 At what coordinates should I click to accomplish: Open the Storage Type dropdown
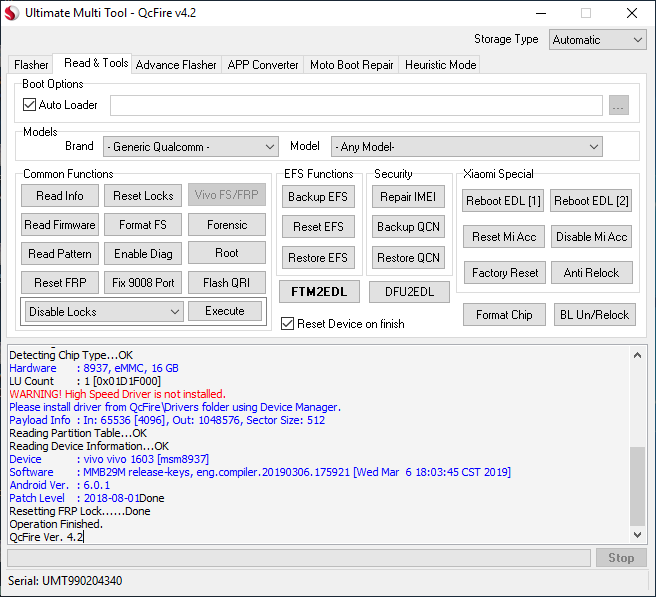point(597,40)
